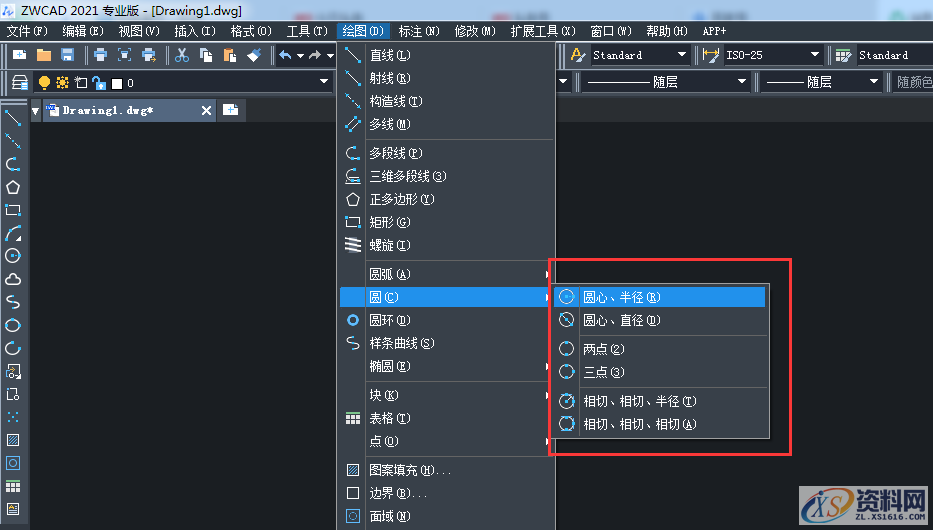
Task: Select 图案填充(H)... menu entry
Action: pos(446,470)
